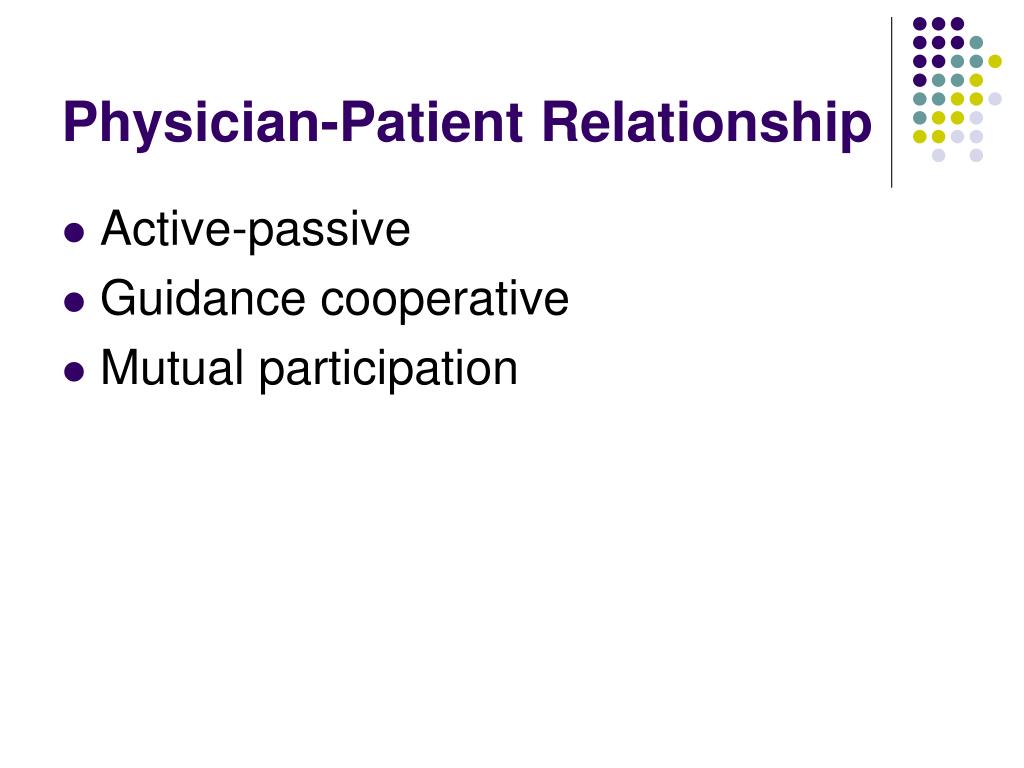
Task: Click the bullet dot before Mutual participation
Action: pos(74,372)
